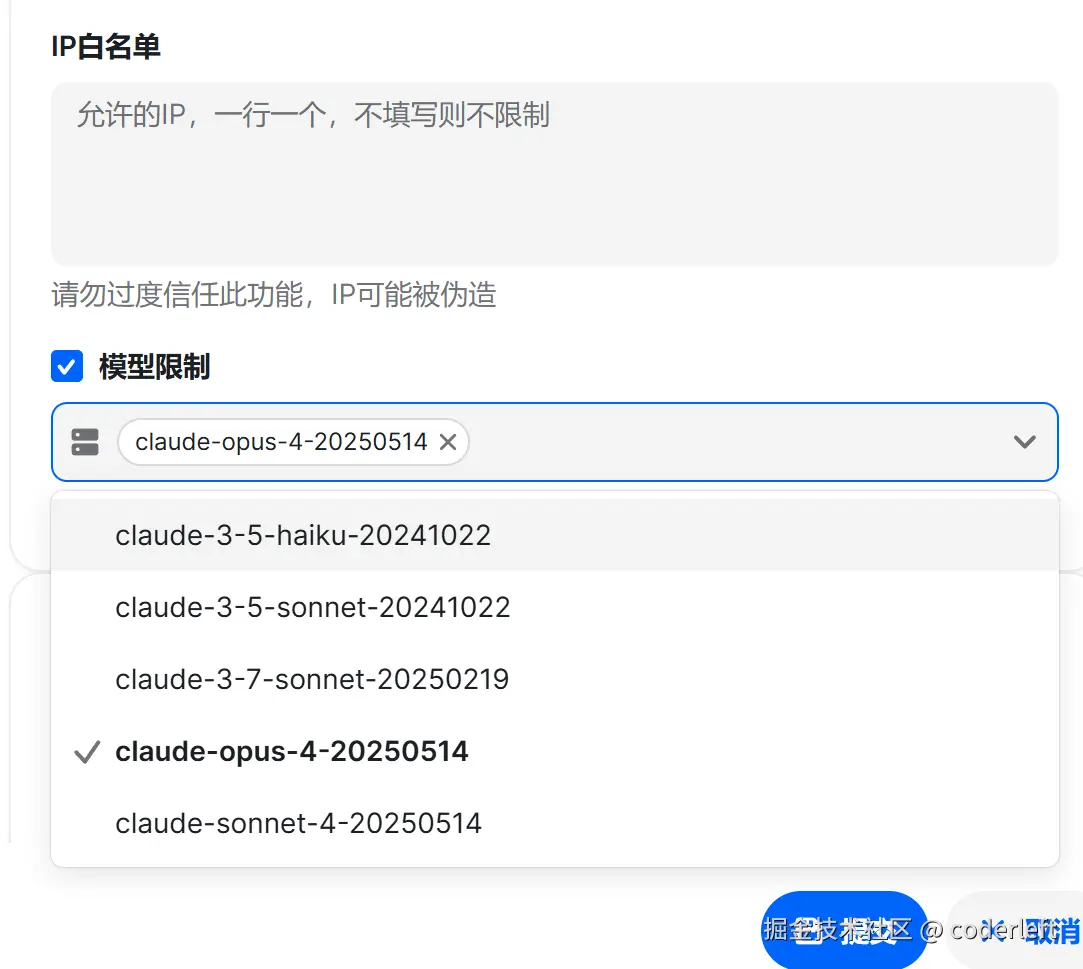The height and width of the screenshot is (969, 1083).
Task: Click the blue 提交 submit button
Action: (x=844, y=930)
